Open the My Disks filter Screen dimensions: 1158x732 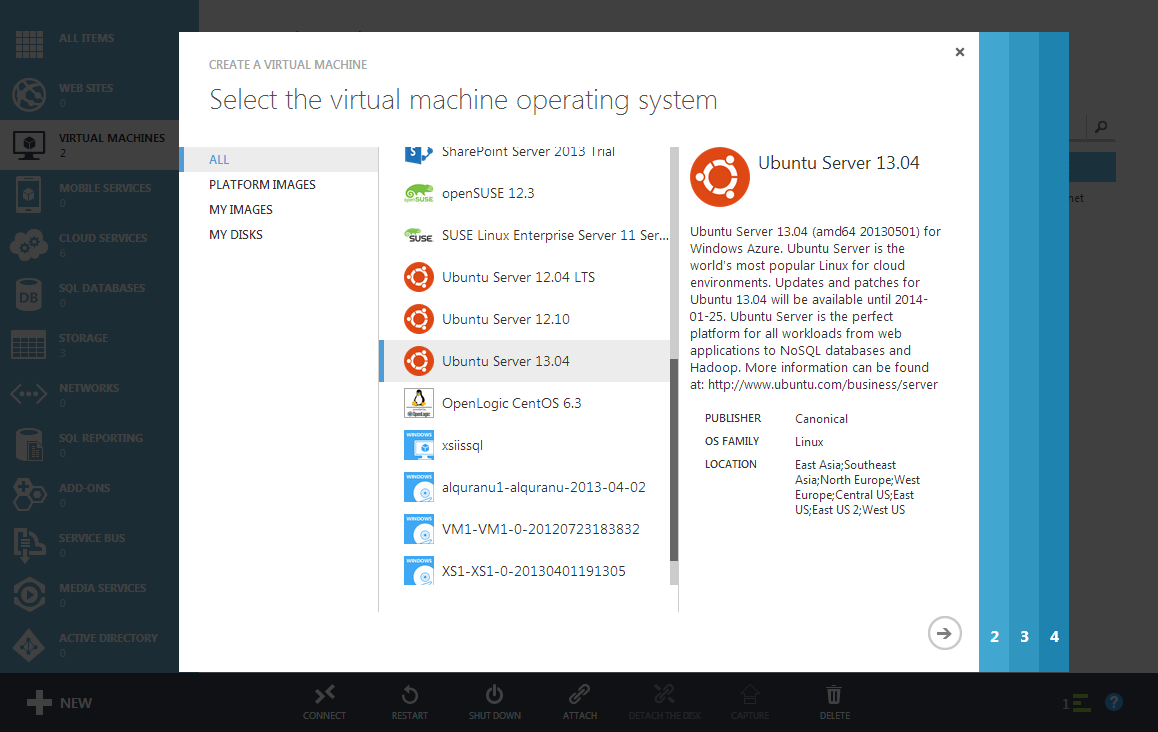[236, 235]
